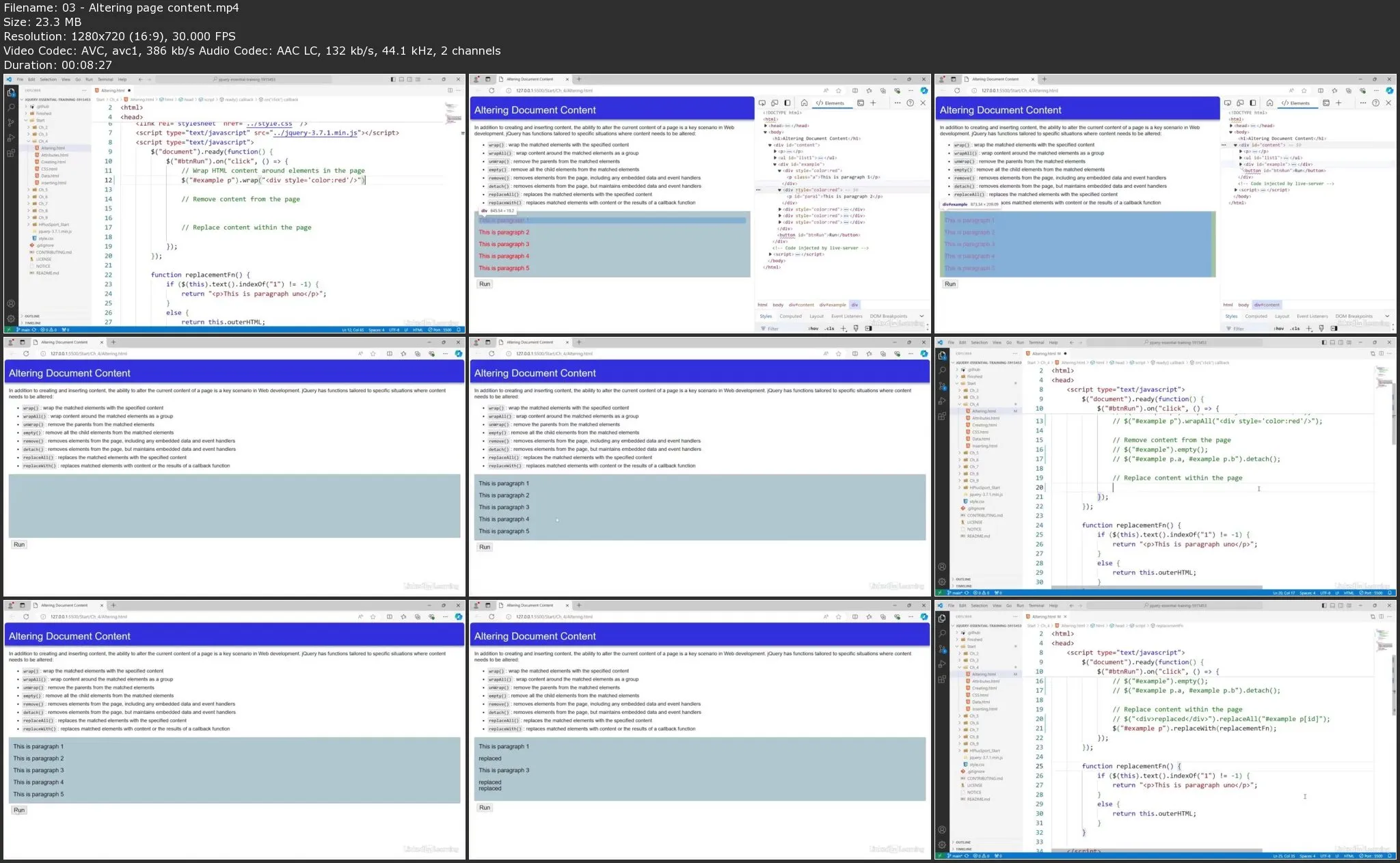Open Console drawer icon in top-middle DevTools

click(861, 103)
